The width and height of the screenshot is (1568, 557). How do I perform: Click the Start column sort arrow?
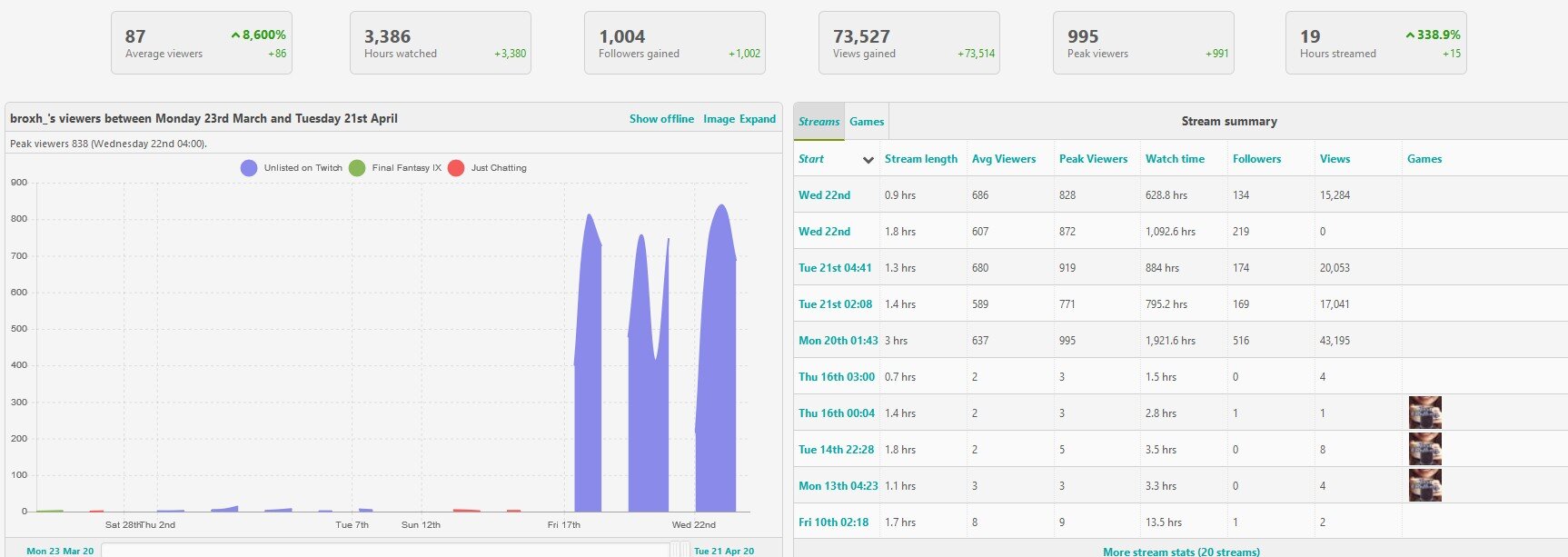(868, 160)
